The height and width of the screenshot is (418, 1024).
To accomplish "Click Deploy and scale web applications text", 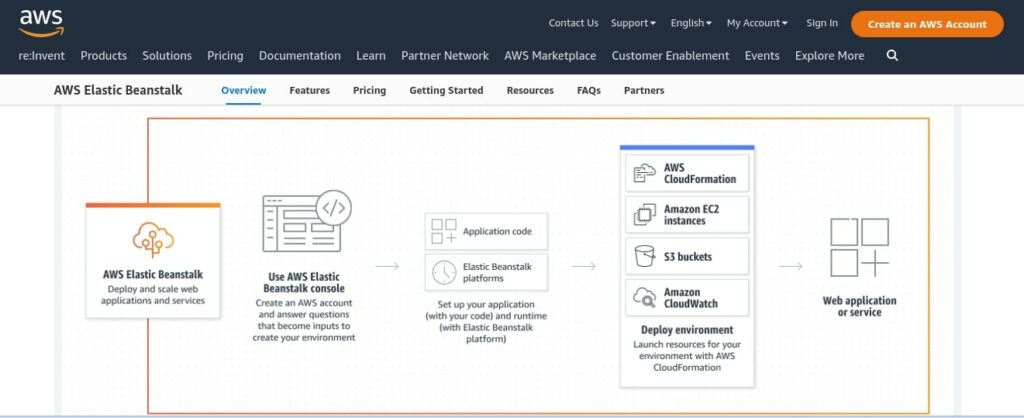I will point(153,295).
